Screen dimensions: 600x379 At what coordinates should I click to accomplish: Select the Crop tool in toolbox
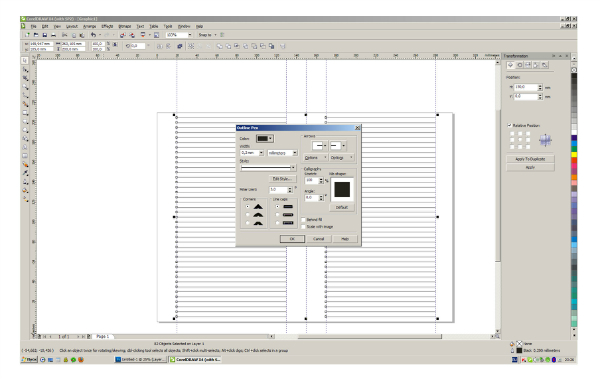(x=25, y=78)
